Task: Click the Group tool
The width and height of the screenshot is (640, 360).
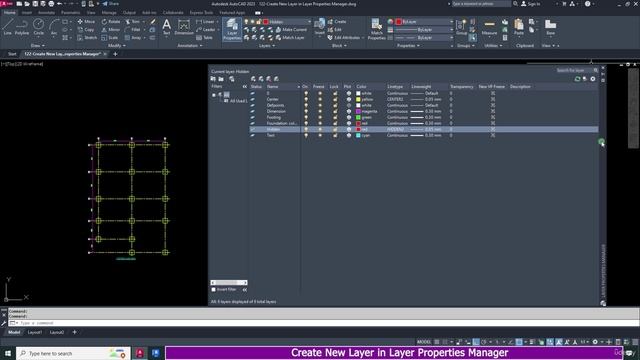Action: pyautogui.click(x=461, y=27)
